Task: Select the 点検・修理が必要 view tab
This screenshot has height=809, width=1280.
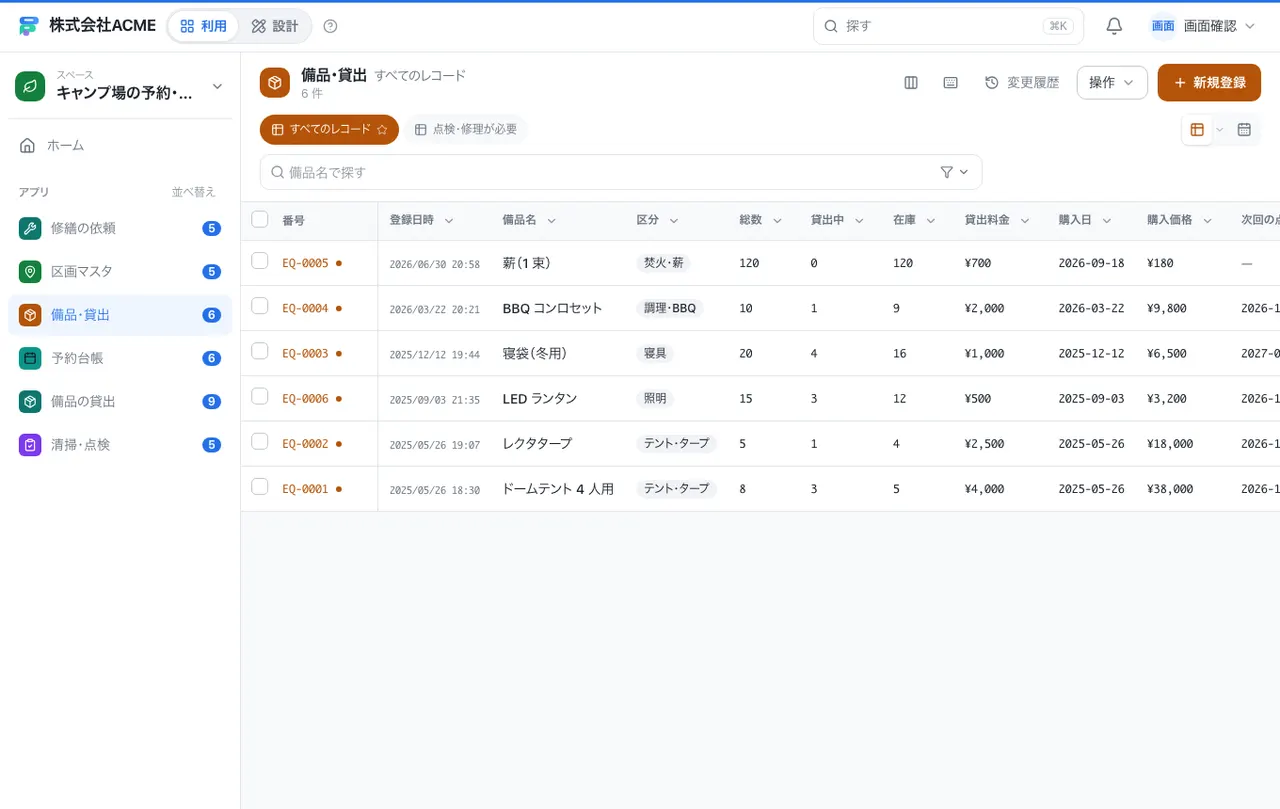Action: point(465,130)
